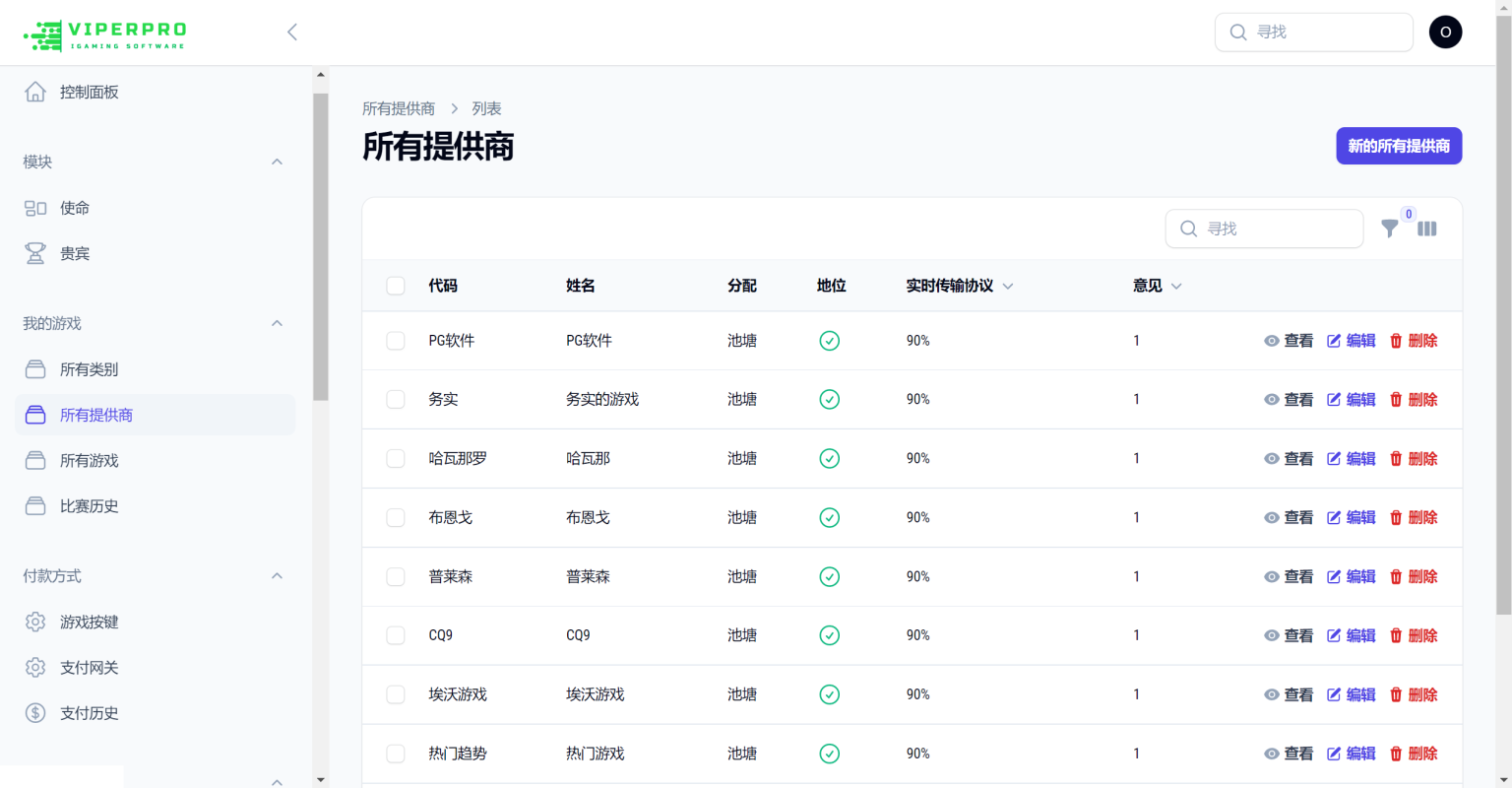Check the checkbox for the 布恩戈 row

(x=396, y=518)
